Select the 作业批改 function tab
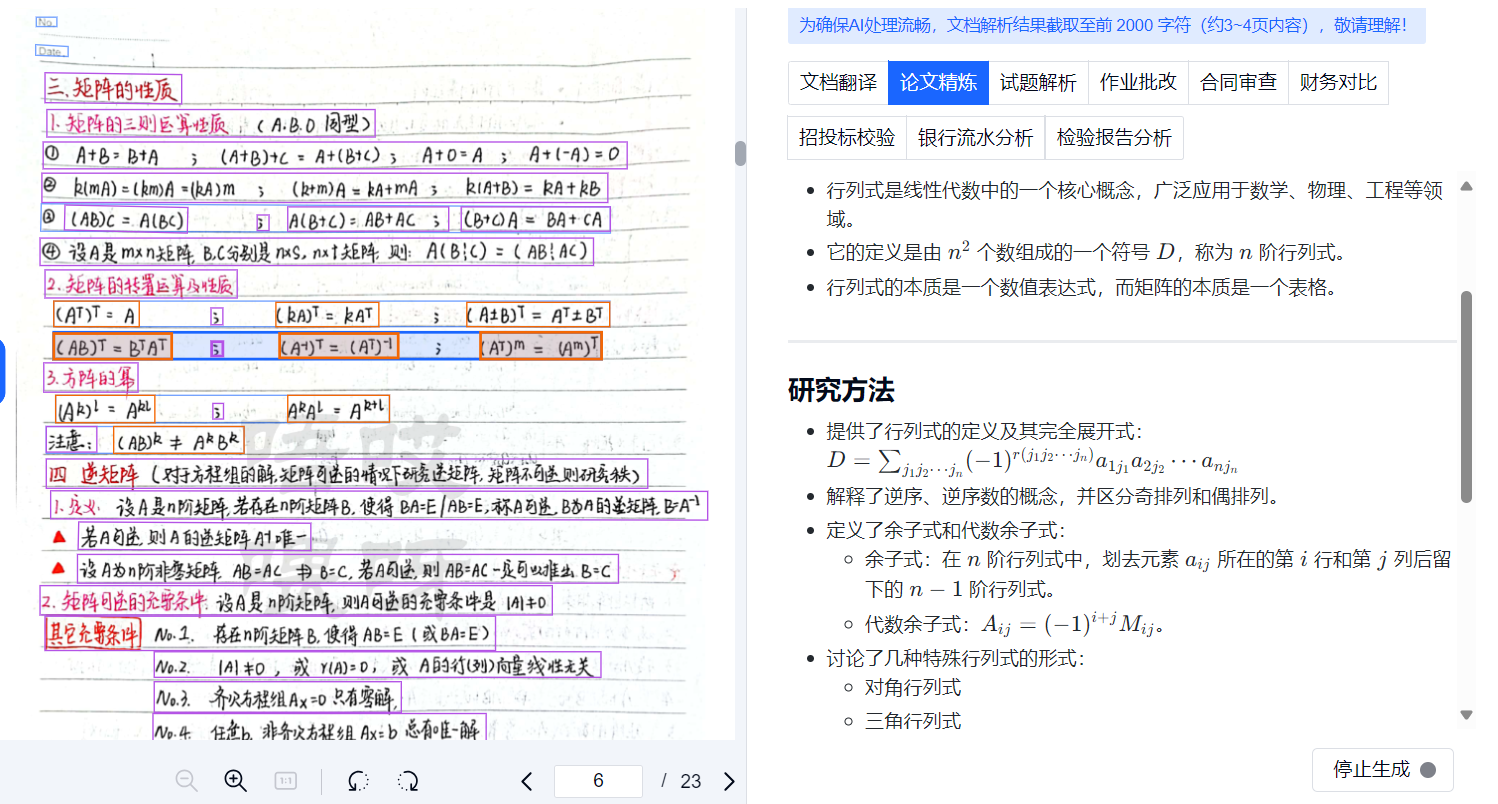Image resolution: width=1498 pixels, height=804 pixels. pyautogui.click(x=1137, y=83)
